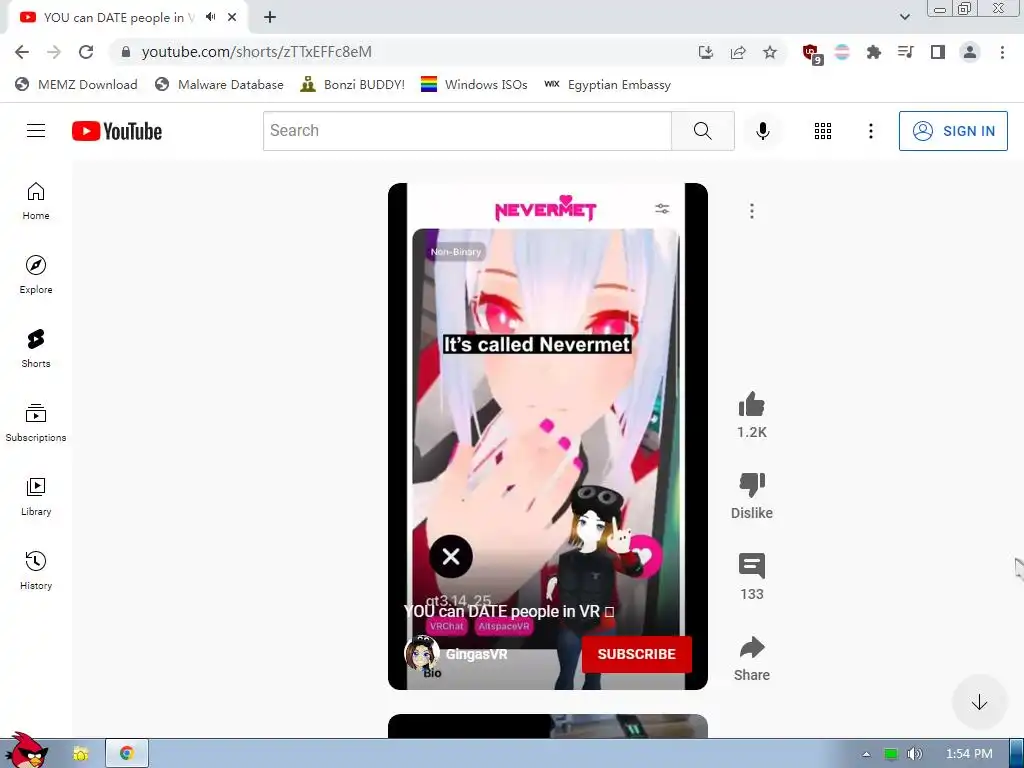Click the YouTube logo
Screen dimensions: 1024x768
[117, 131]
